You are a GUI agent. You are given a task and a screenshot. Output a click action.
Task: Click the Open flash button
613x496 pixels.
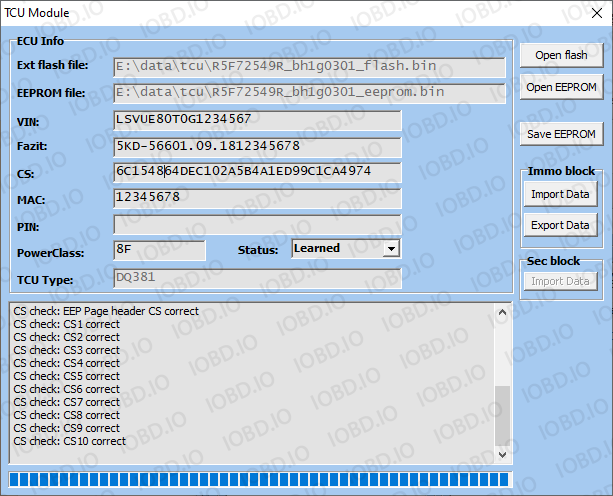(x=561, y=55)
